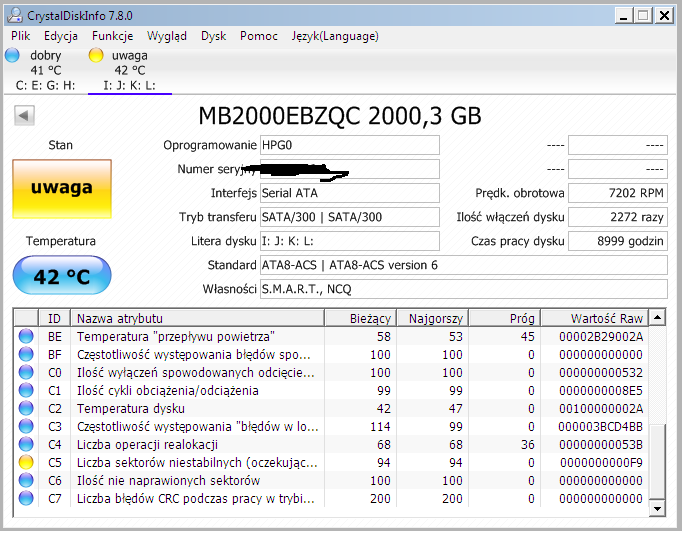Click the status orb for attribute BE
Screen dimensions: 682x551
26,336
